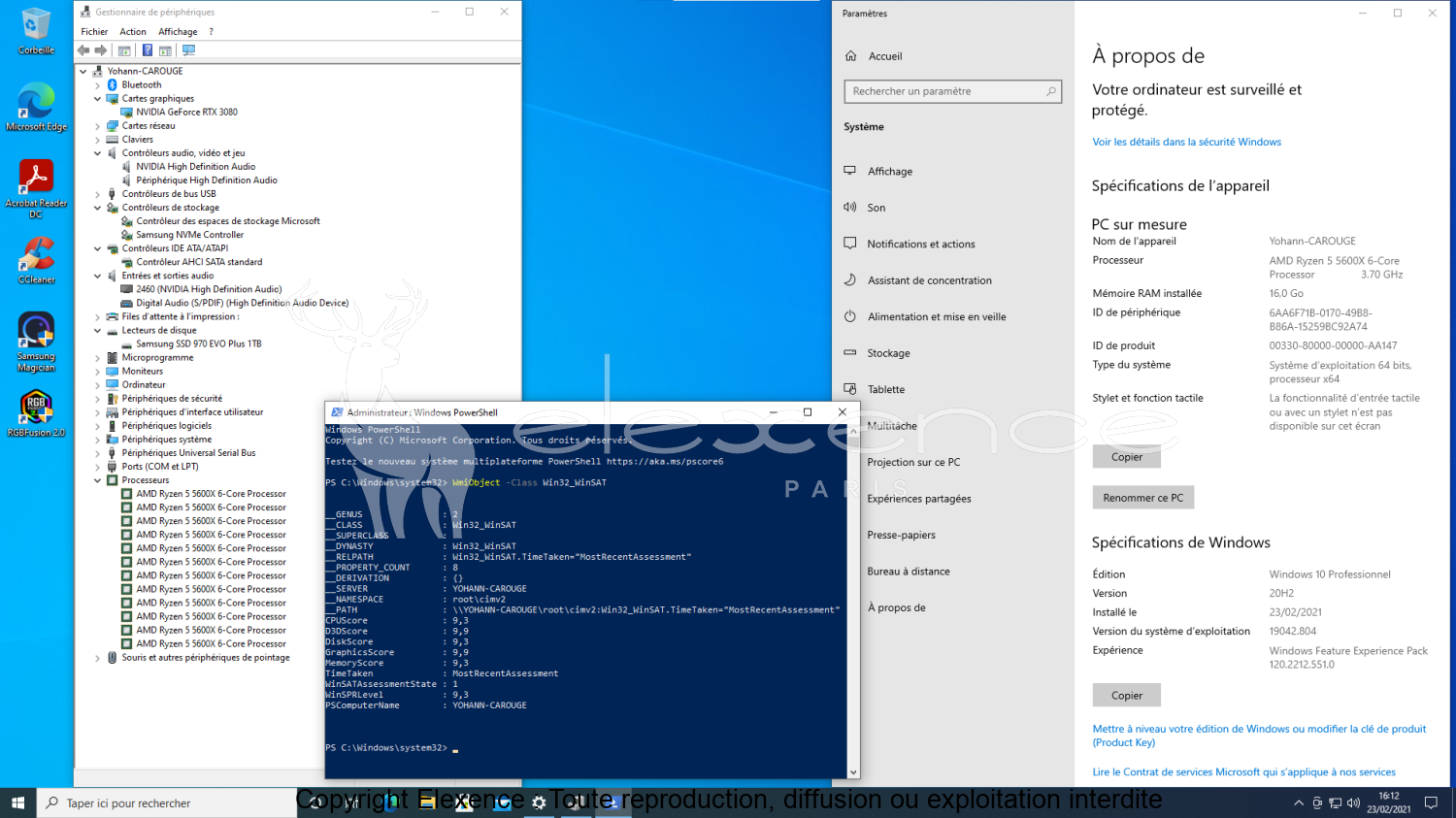1456x818 pixels.
Task: Click the Renommer ce PC button
Action: point(1143,498)
